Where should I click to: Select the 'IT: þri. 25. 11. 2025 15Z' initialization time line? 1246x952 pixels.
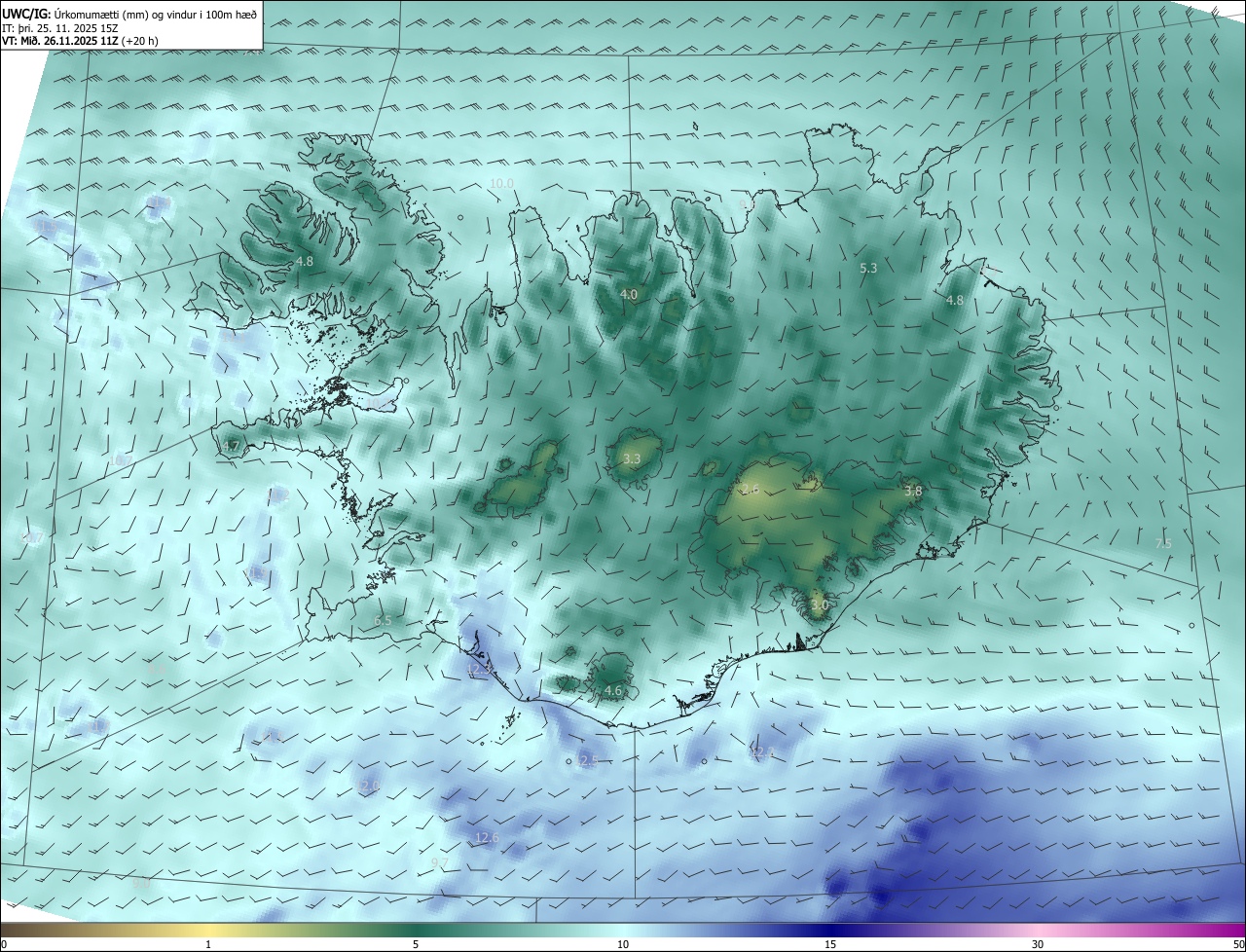pyautogui.click(x=59, y=28)
